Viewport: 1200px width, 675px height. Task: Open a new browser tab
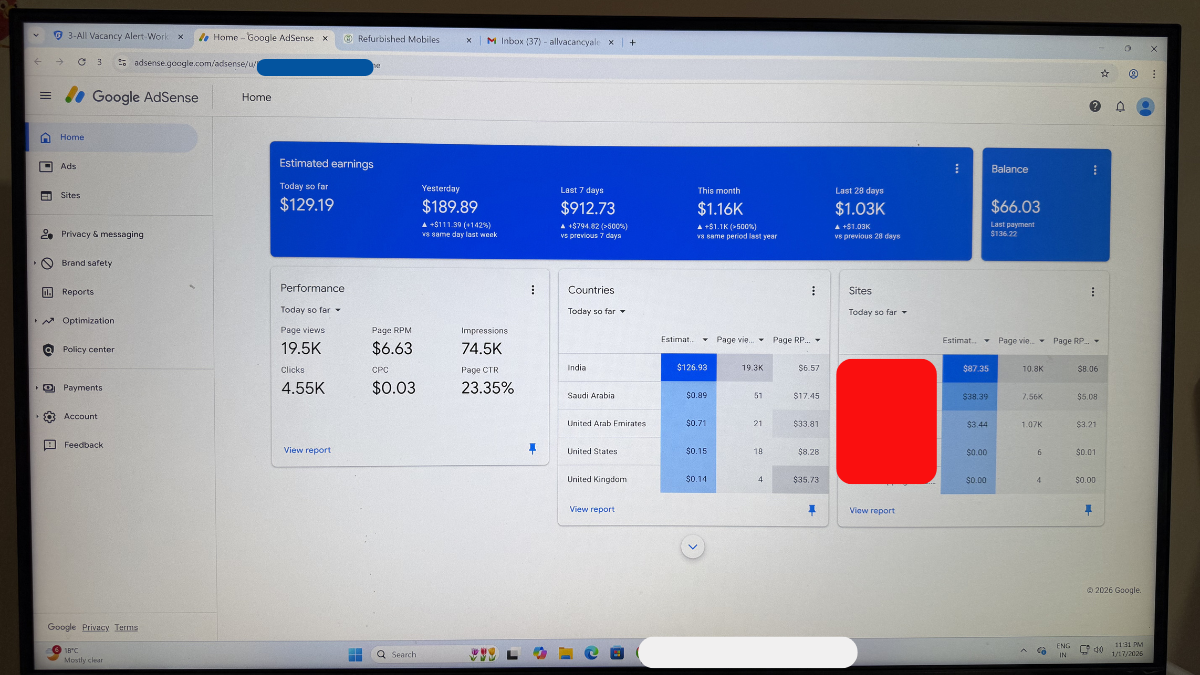click(x=633, y=42)
